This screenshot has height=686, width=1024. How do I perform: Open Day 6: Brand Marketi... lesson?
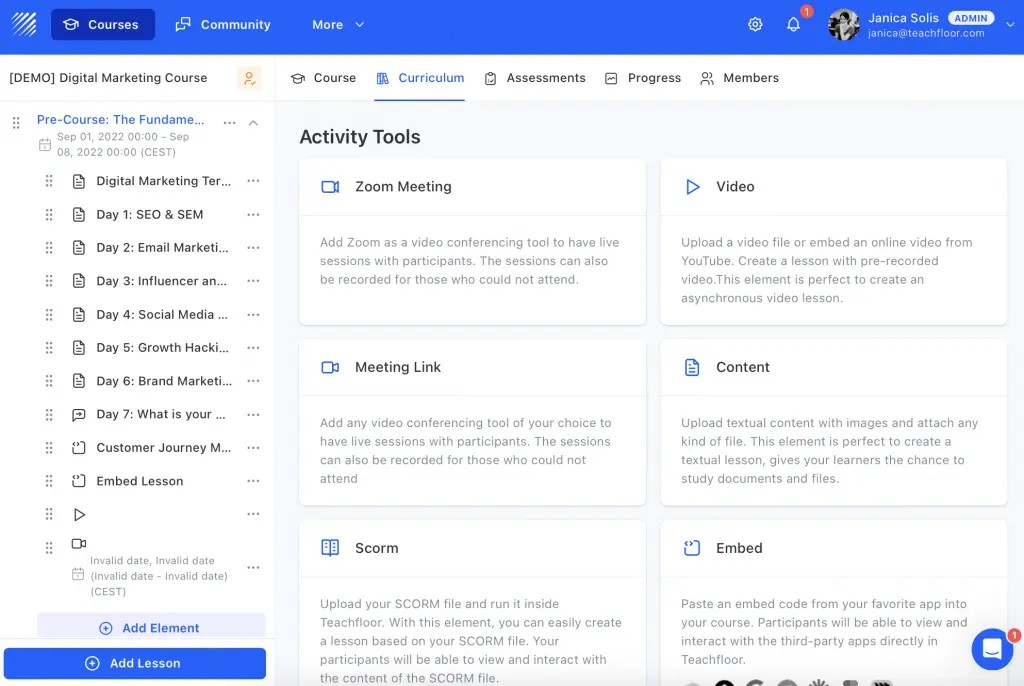[x=164, y=381]
